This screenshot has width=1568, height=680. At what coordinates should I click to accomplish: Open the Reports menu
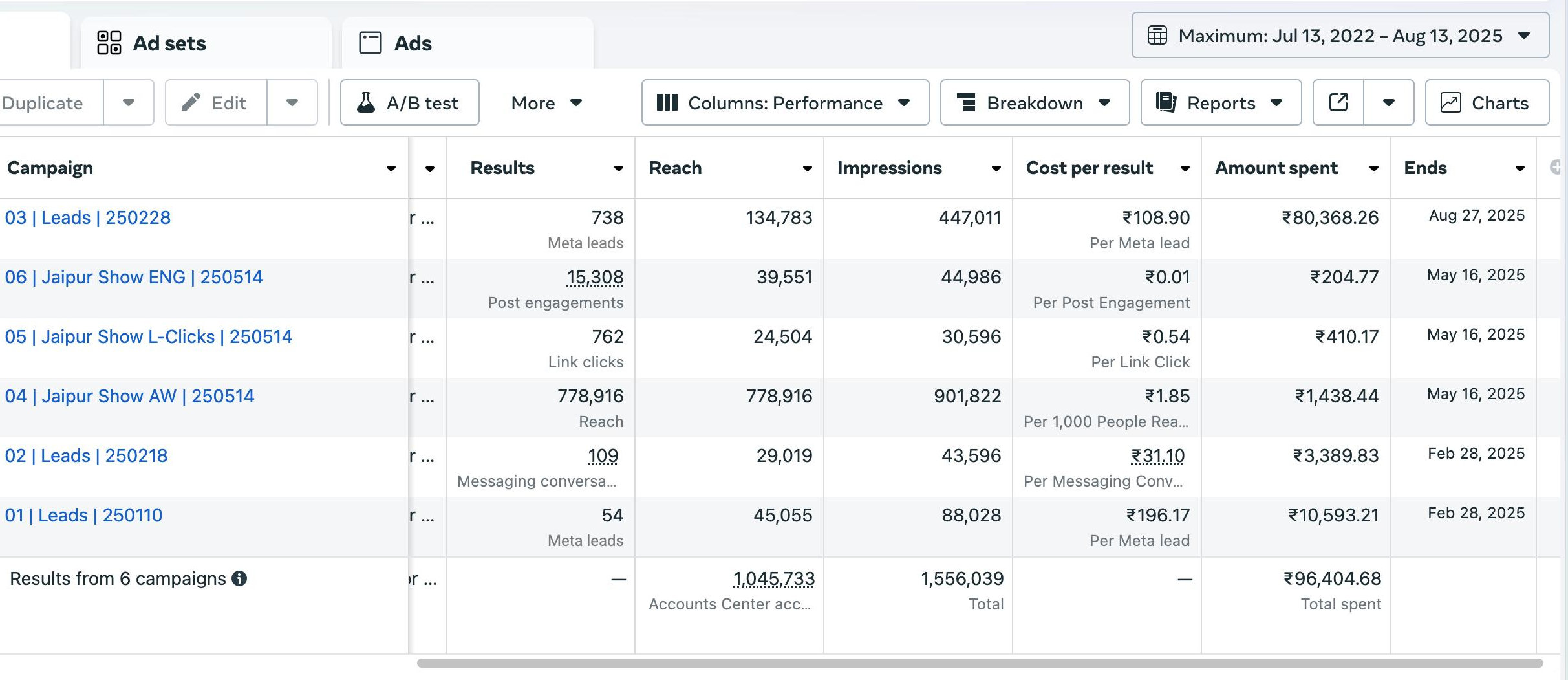tap(1220, 103)
